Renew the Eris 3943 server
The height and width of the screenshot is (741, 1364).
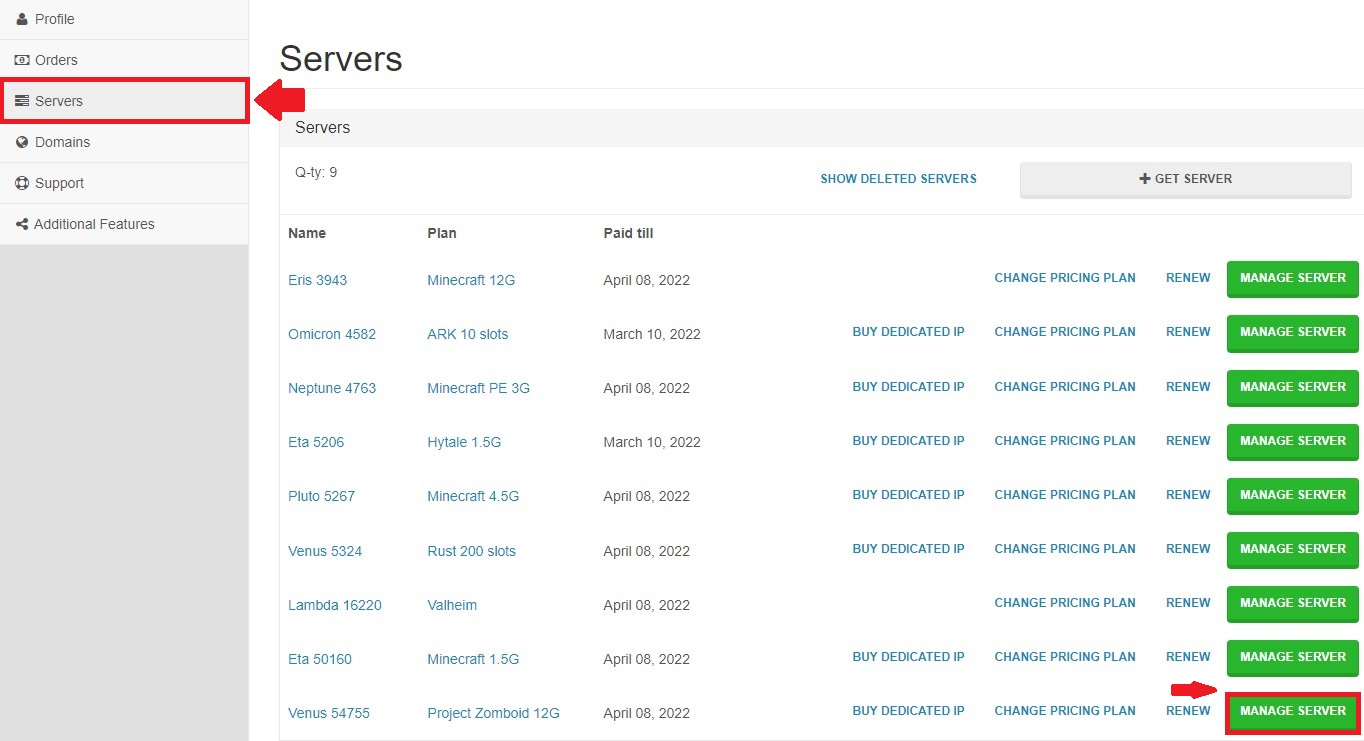pos(1187,277)
